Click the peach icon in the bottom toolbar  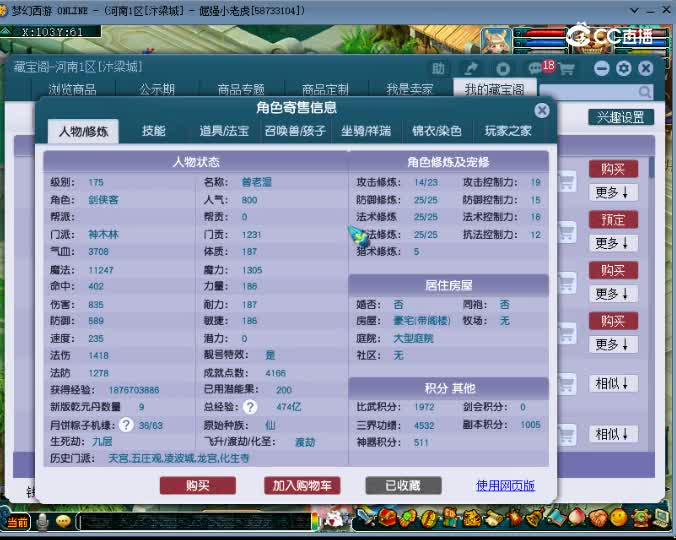coord(577,517)
